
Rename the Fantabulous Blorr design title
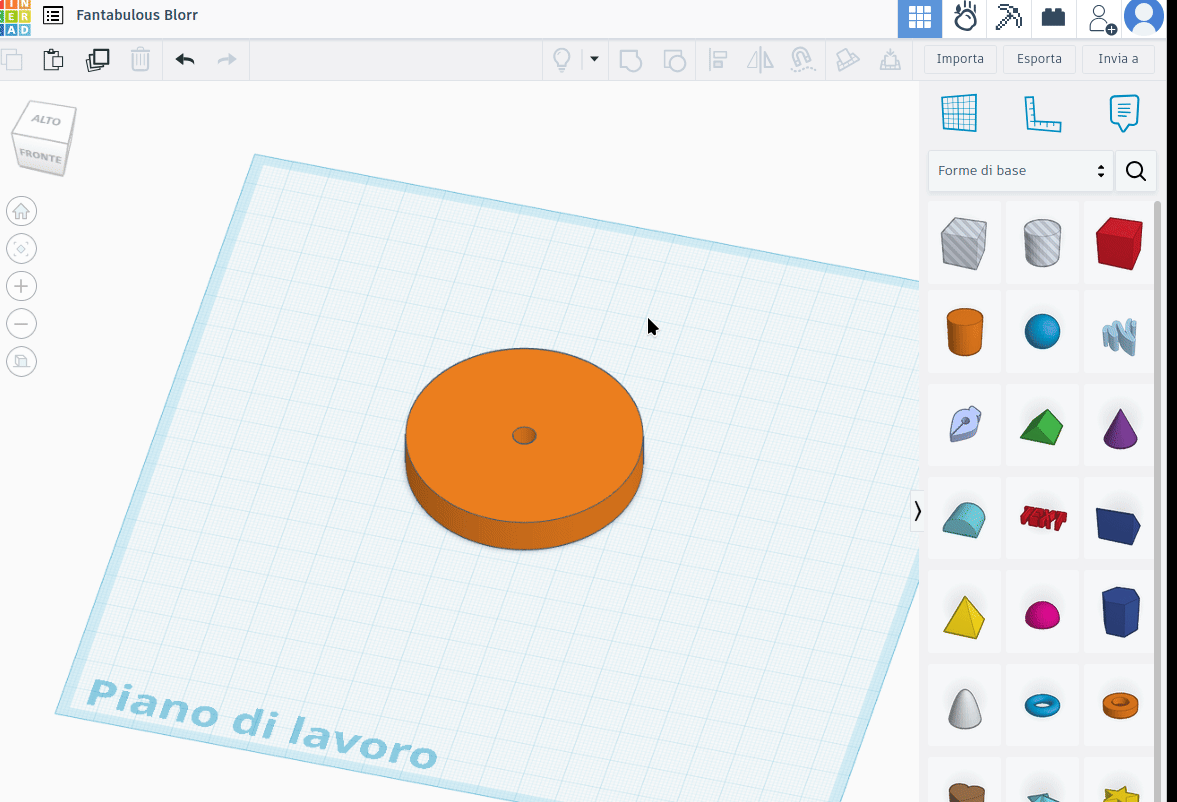tap(137, 15)
